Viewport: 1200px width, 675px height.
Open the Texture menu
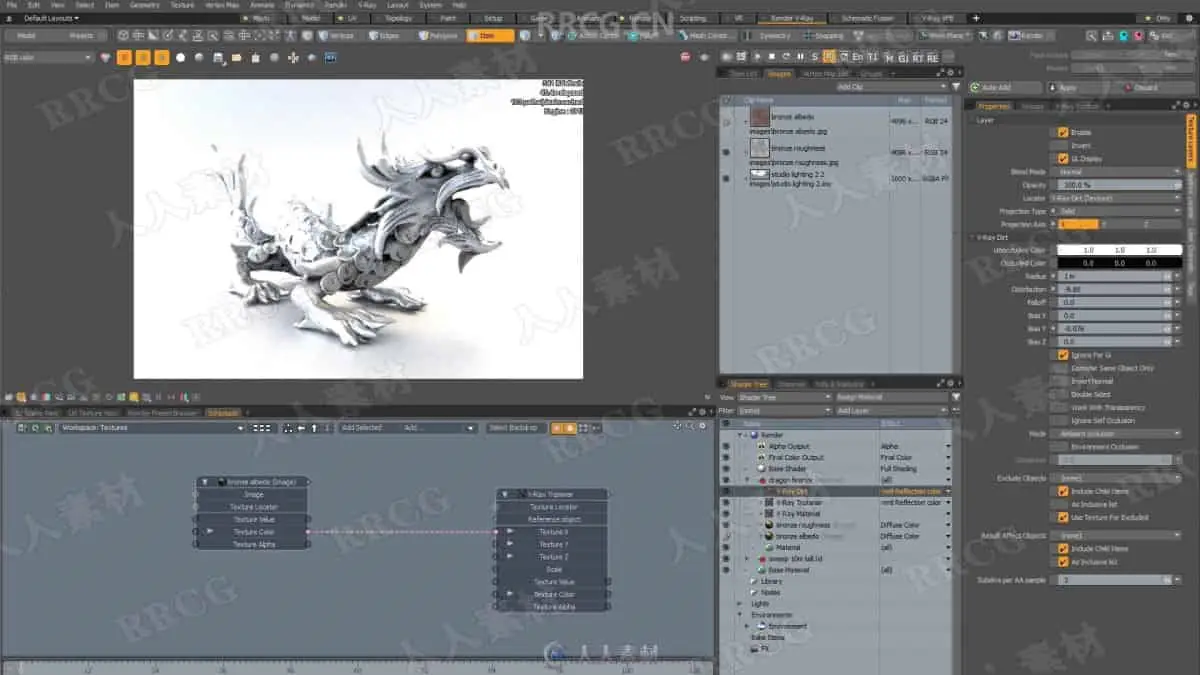(182, 5)
